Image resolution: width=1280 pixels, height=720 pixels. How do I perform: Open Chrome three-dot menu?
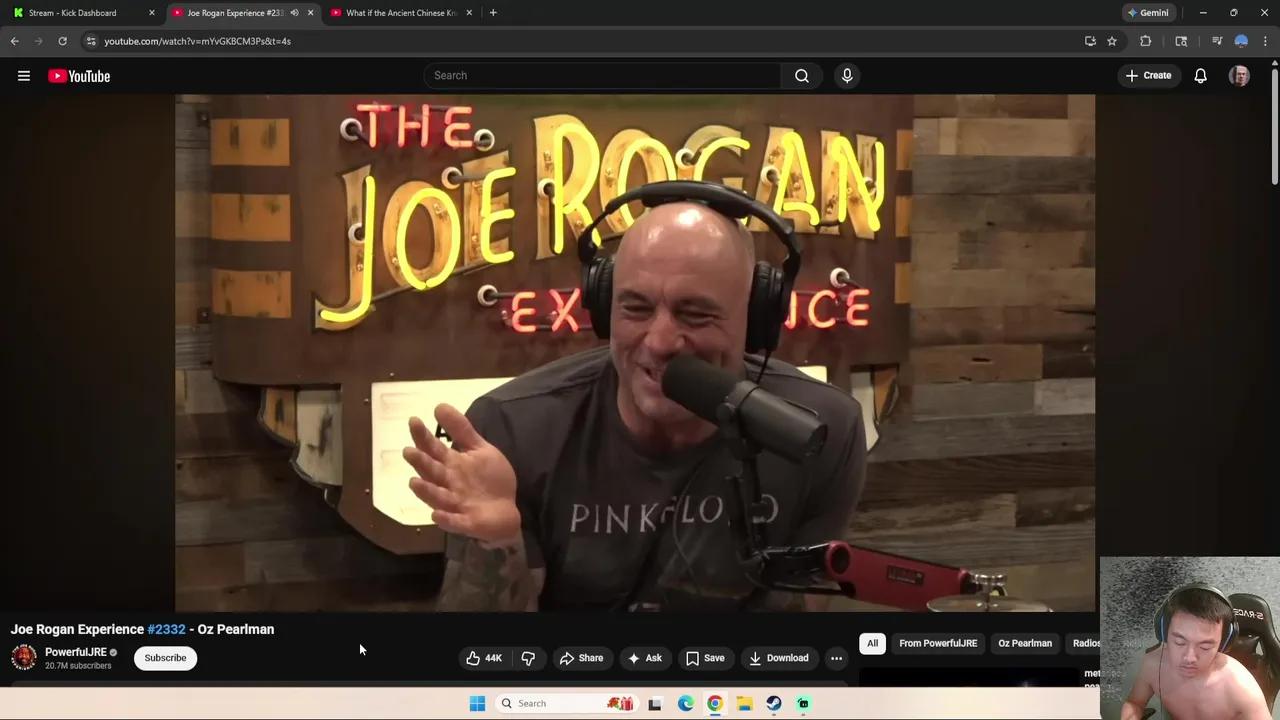1265,41
